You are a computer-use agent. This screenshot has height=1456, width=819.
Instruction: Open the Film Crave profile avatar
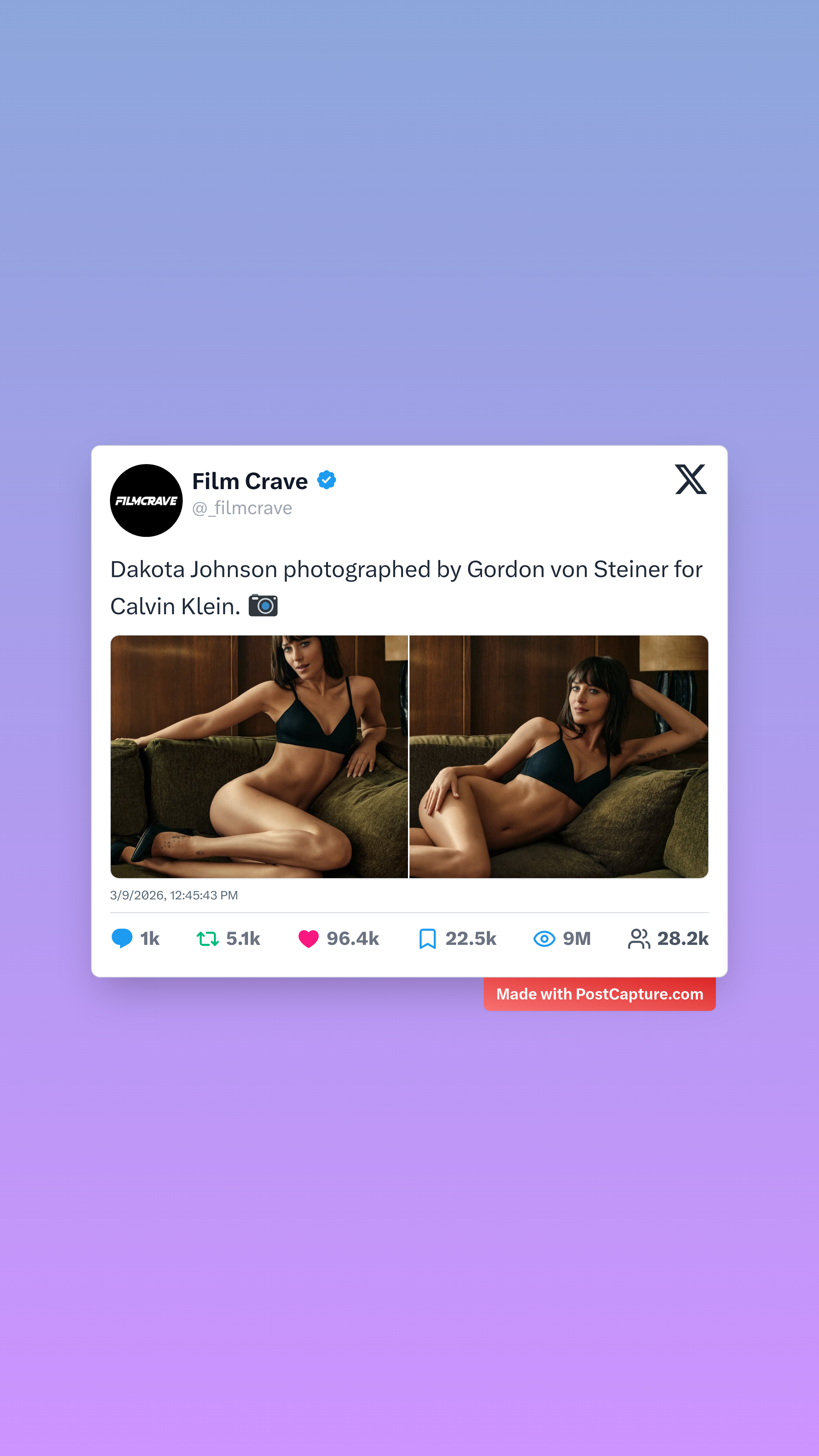tap(146, 500)
